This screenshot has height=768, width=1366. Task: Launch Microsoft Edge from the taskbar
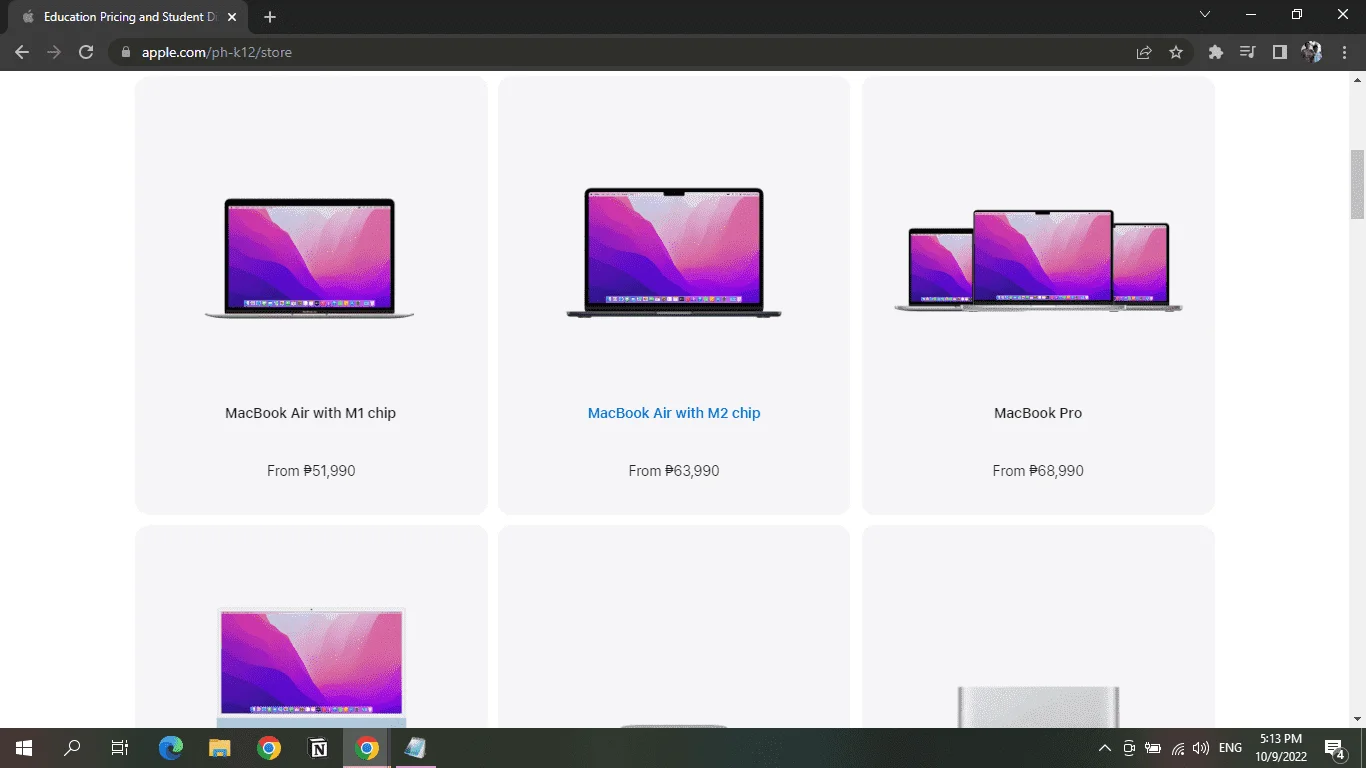(171, 748)
